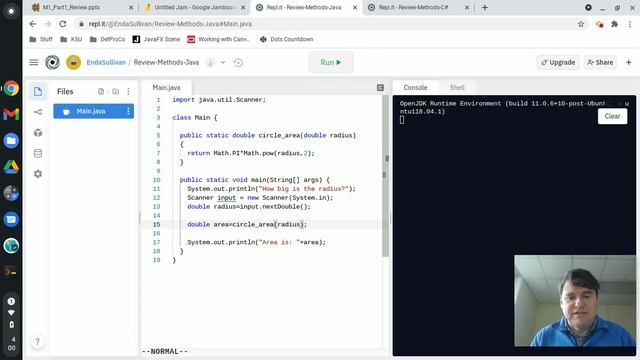Open the settings gear in sidebar
Viewport: 640px width, 360px height.
tap(38, 174)
